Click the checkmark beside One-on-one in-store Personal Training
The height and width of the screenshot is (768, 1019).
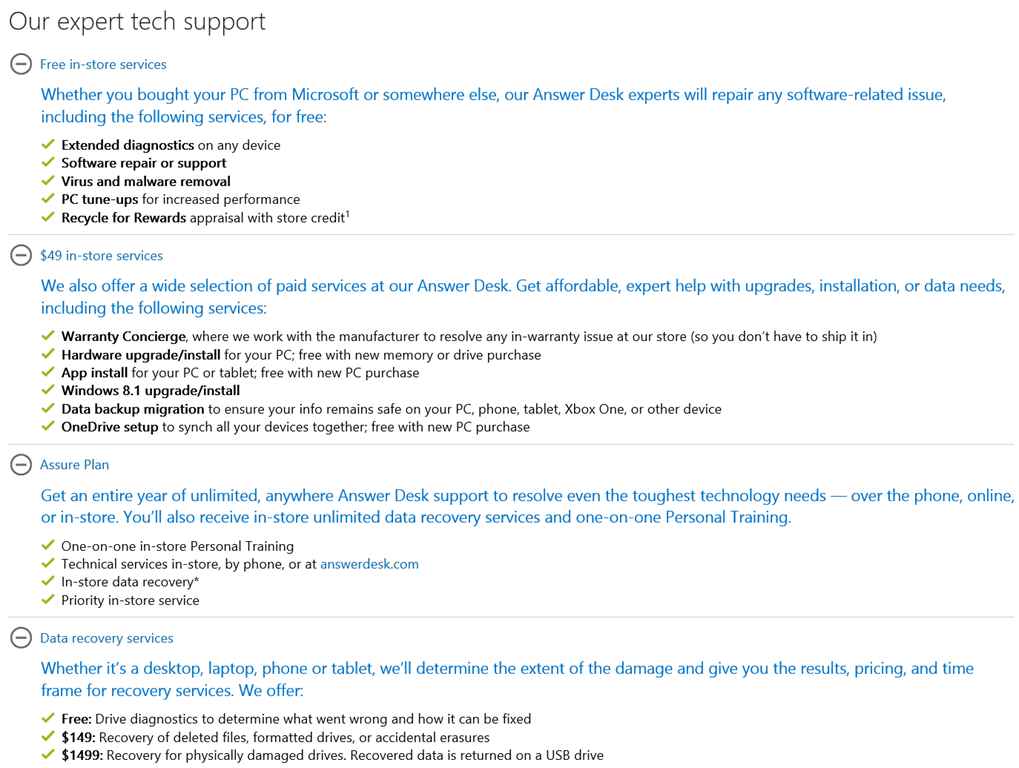pyautogui.click(x=48, y=546)
